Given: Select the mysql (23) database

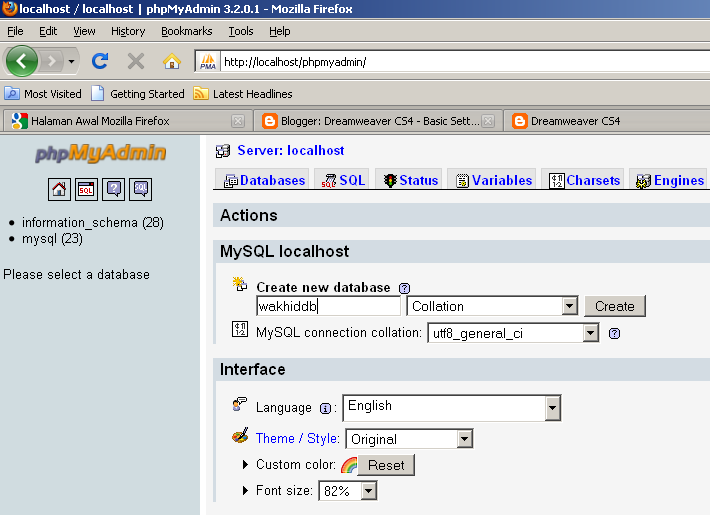Looking at the screenshot, I should pos(53,239).
